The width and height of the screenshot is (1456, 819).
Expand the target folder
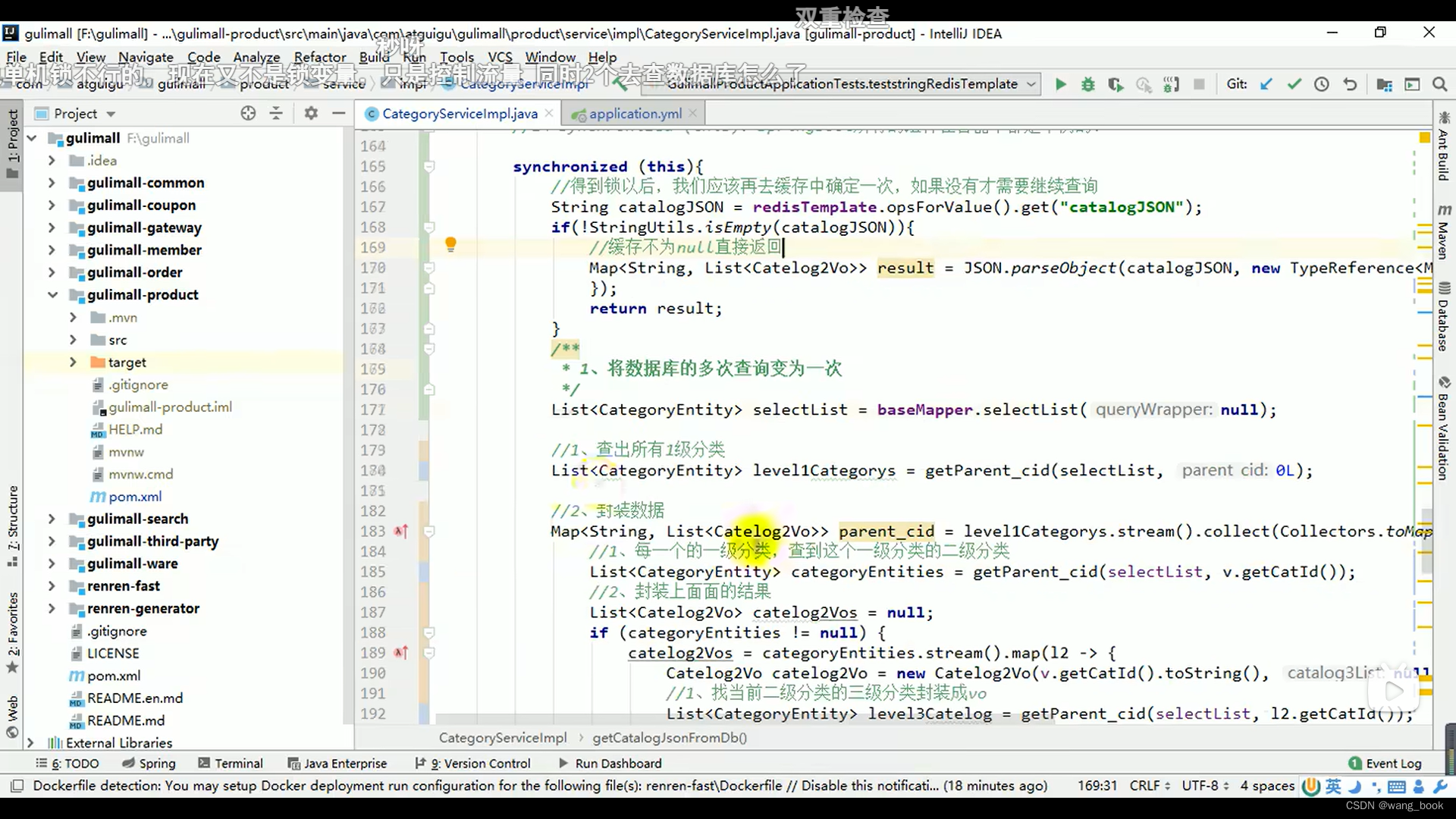click(73, 362)
